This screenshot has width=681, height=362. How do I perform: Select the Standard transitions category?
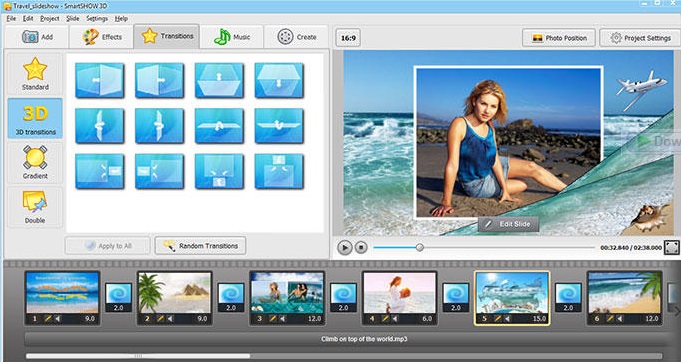click(35, 74)
